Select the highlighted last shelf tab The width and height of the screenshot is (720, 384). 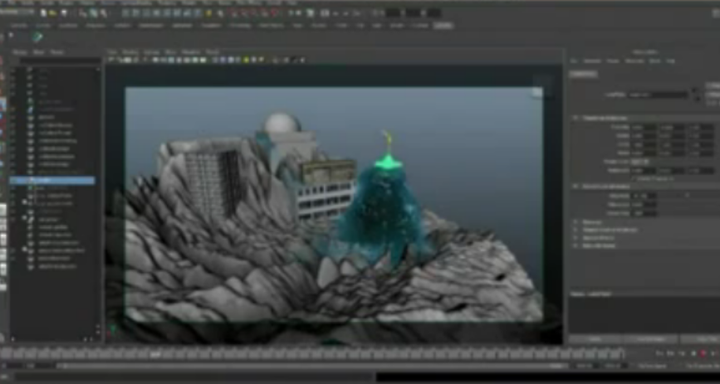click(x=443, y=26)
